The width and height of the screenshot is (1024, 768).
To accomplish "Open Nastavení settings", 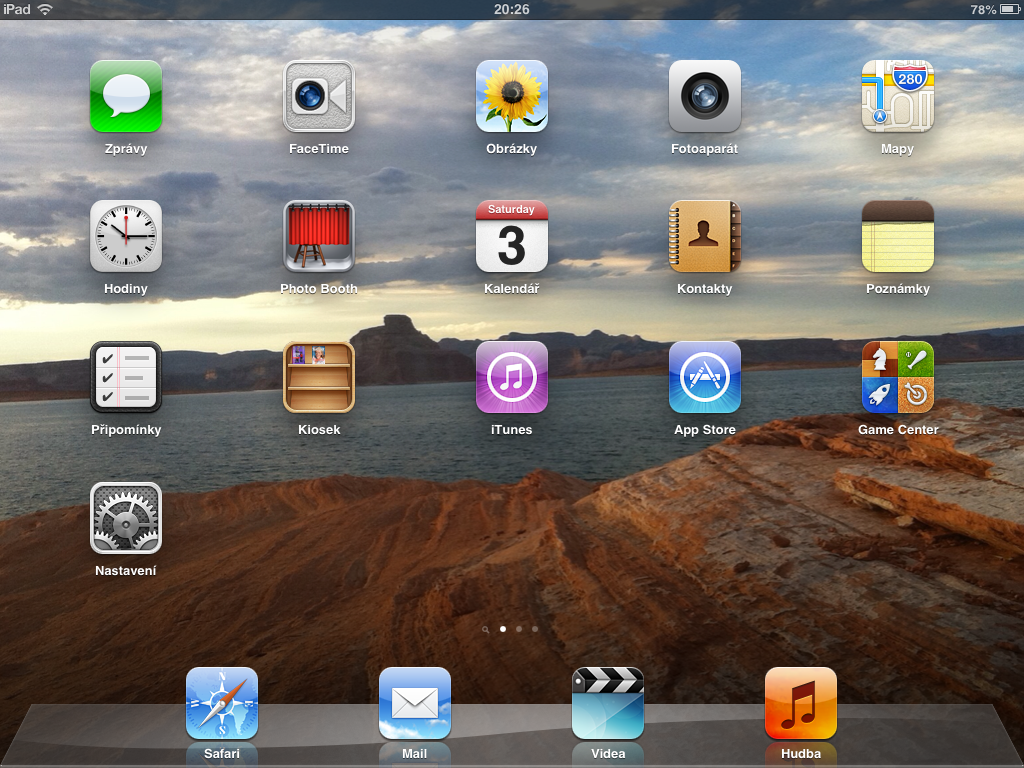I will (x=125, y=518).
